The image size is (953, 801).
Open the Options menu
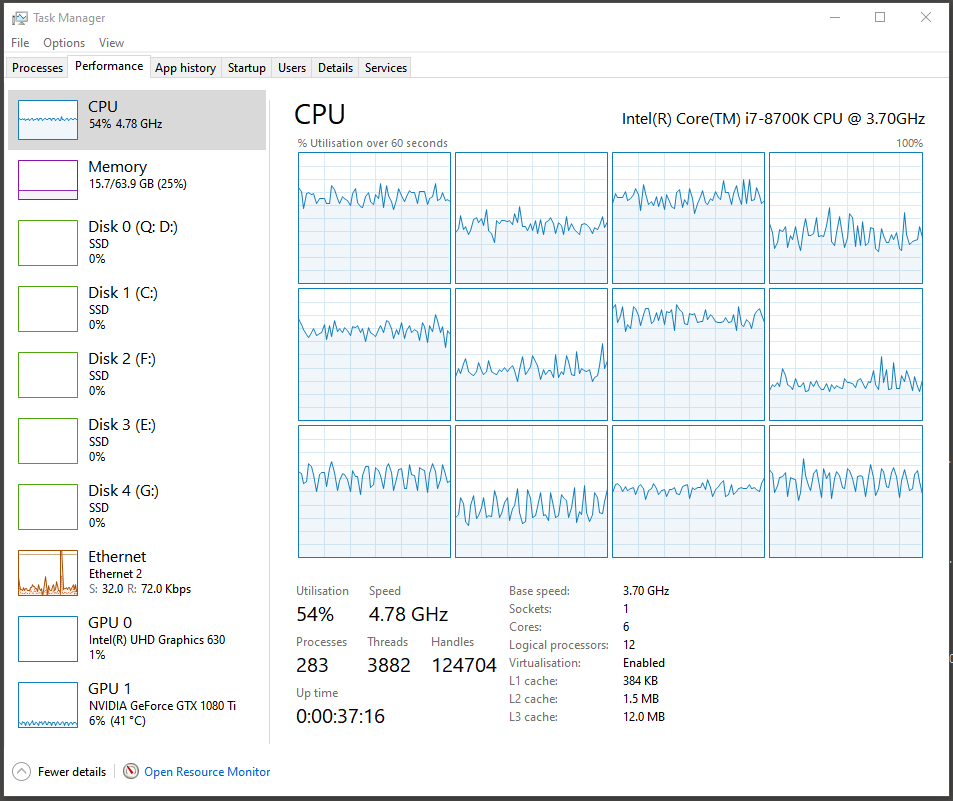(x=64, y=43)
